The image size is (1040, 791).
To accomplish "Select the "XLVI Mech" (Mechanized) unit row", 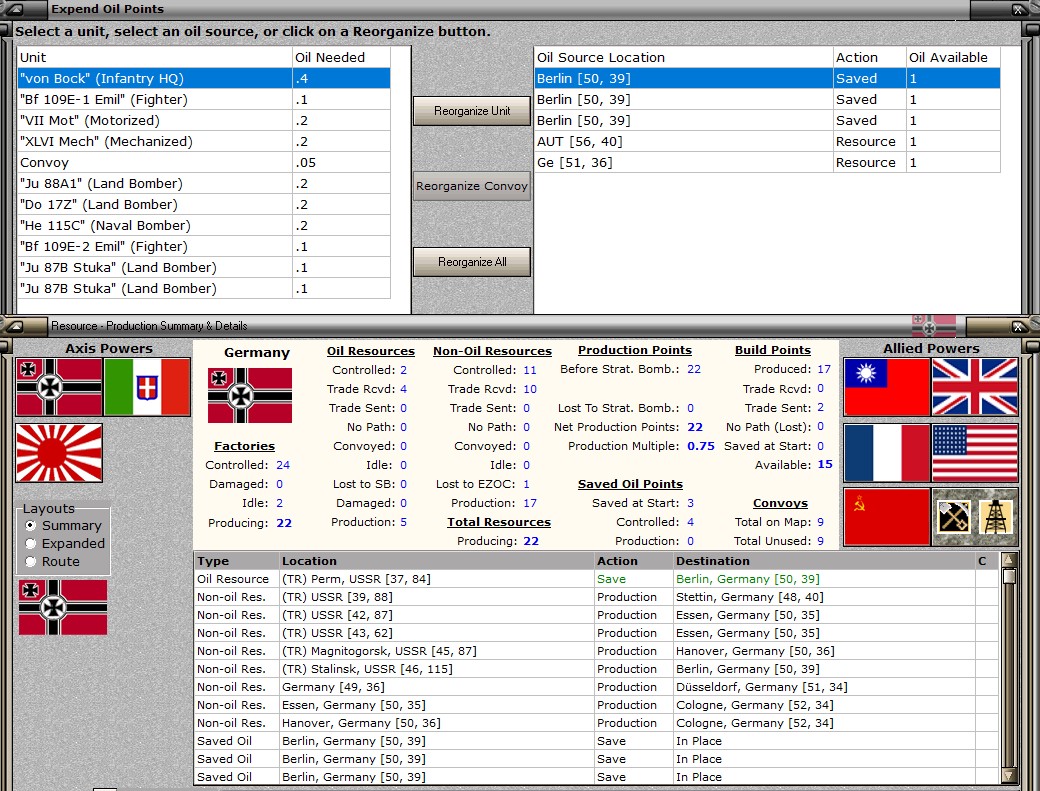I will [x=204, y=141].
